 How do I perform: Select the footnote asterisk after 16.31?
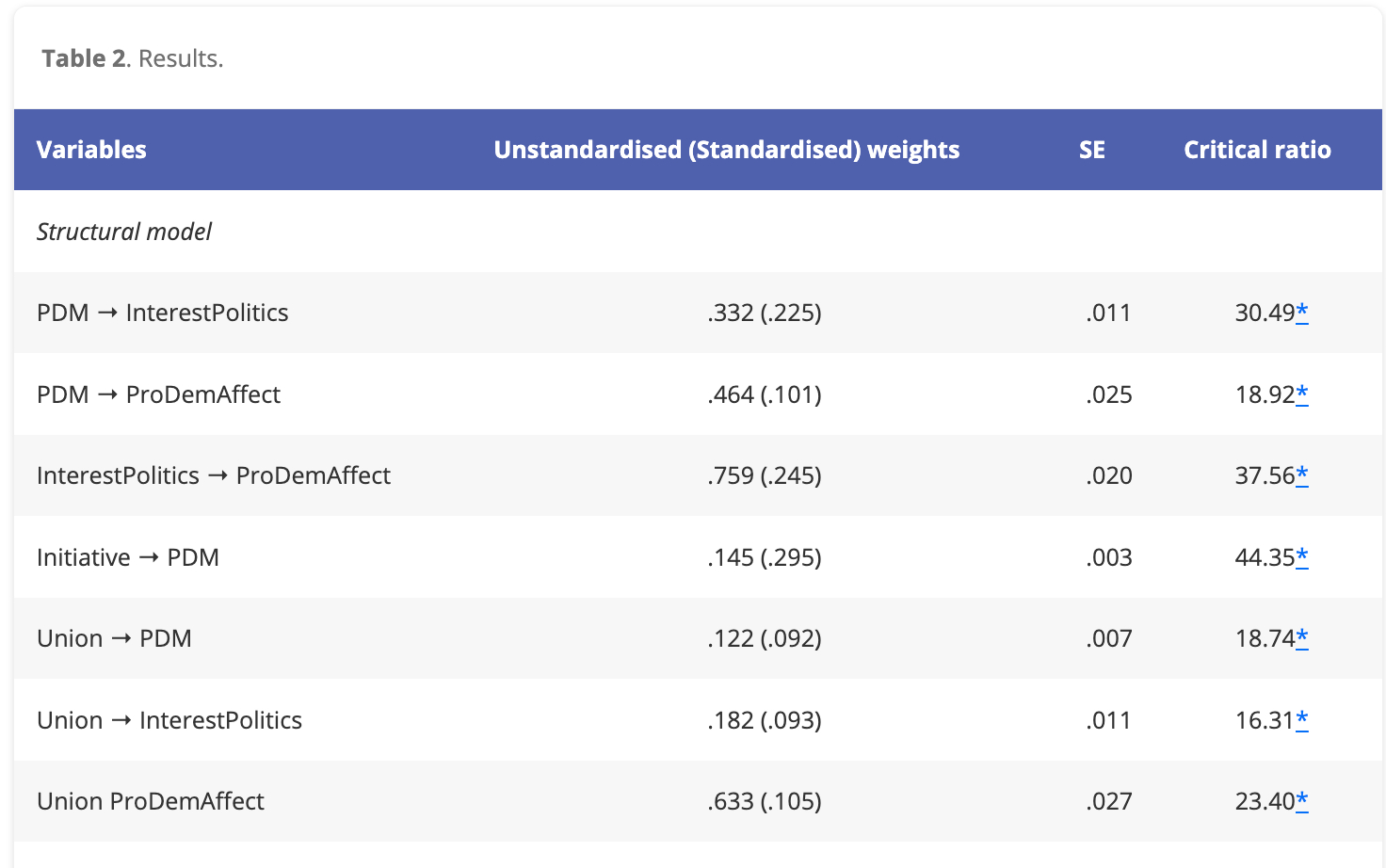1301,720
